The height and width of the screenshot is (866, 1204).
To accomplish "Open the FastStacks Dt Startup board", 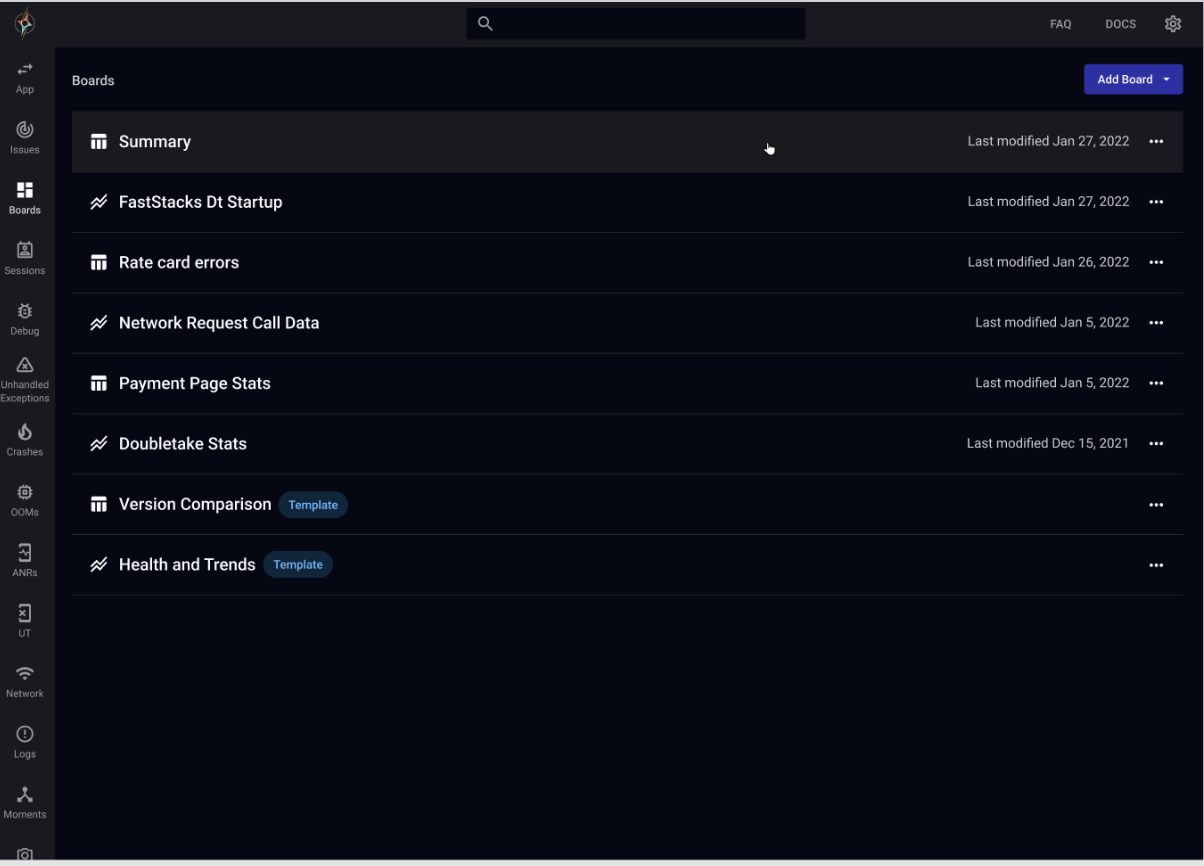I will click(627, 202).
